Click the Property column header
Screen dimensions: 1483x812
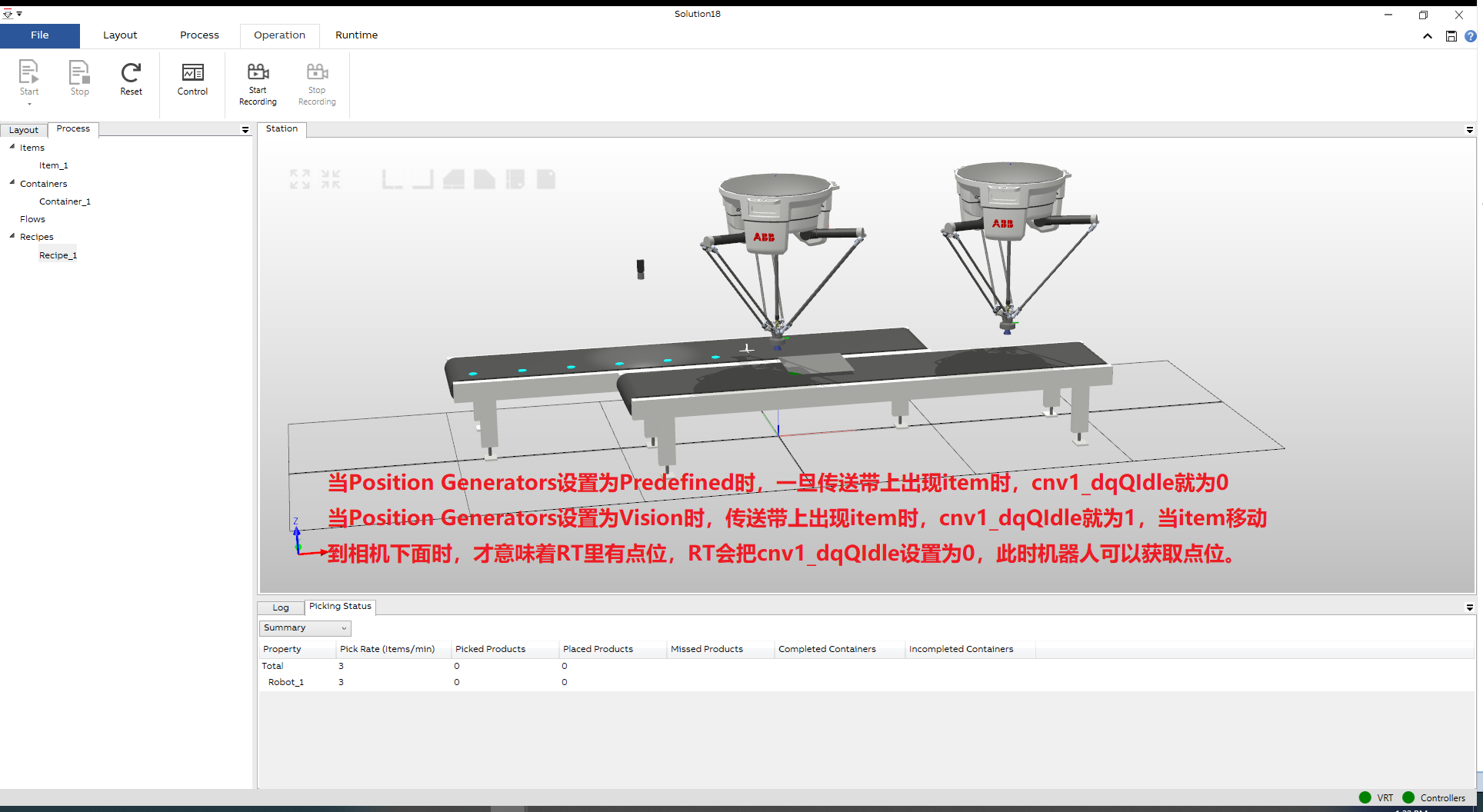click(298, 650)
